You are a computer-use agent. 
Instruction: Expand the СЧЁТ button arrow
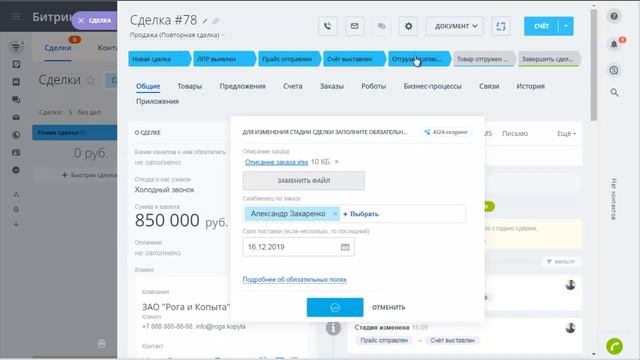click(566, 26)
